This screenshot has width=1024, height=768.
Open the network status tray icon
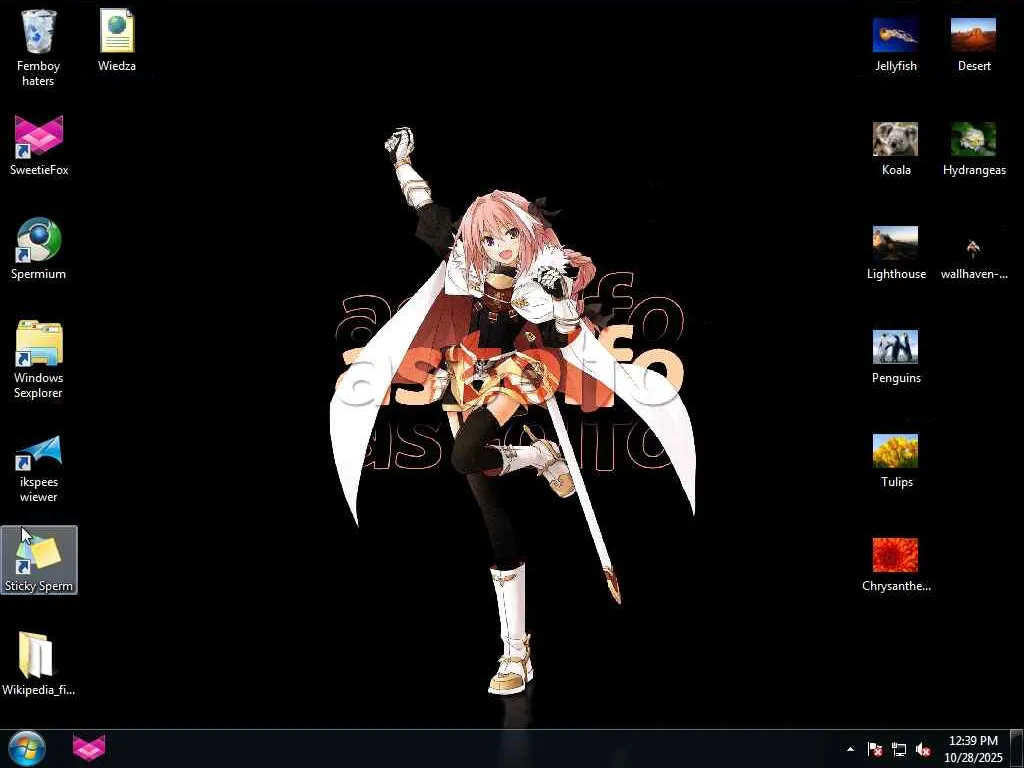pyautogui.click(x=899, y=749)
